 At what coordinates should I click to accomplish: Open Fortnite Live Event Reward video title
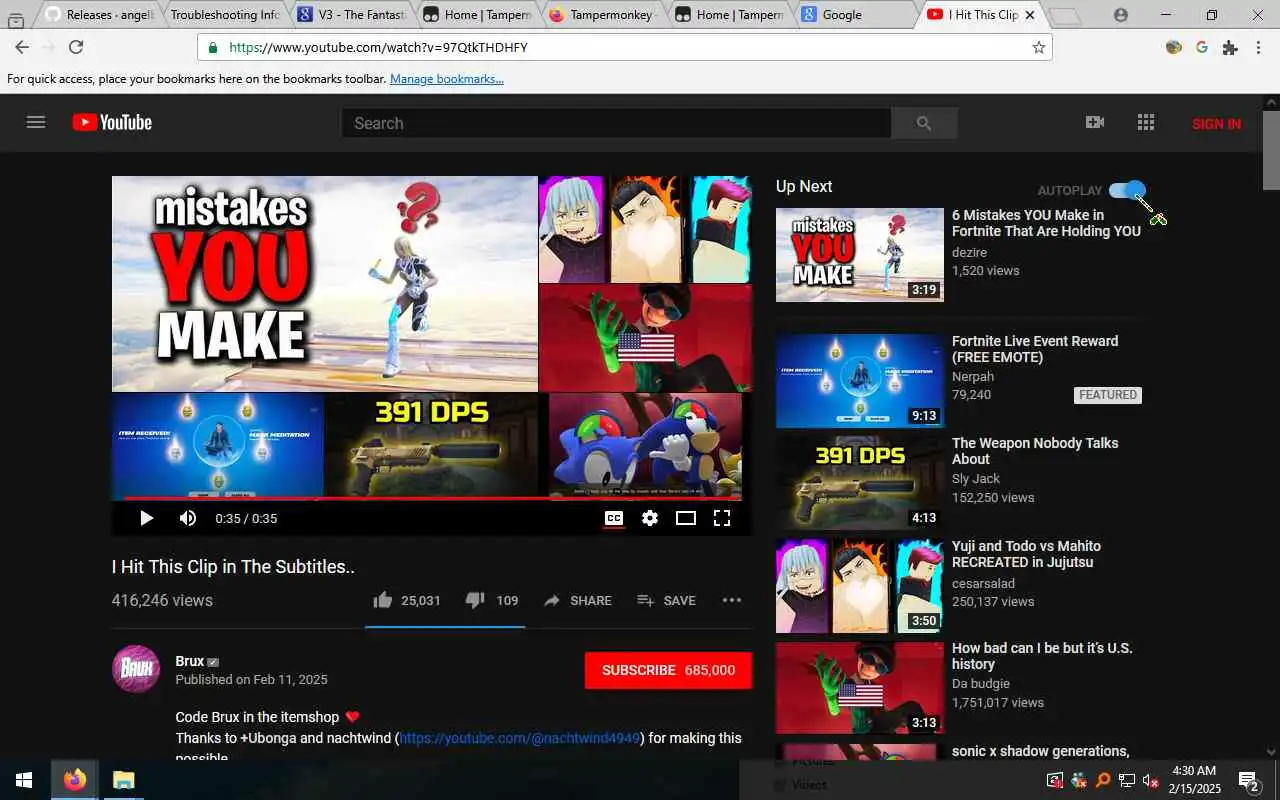pyautogui.click(x=1035, y=349)
